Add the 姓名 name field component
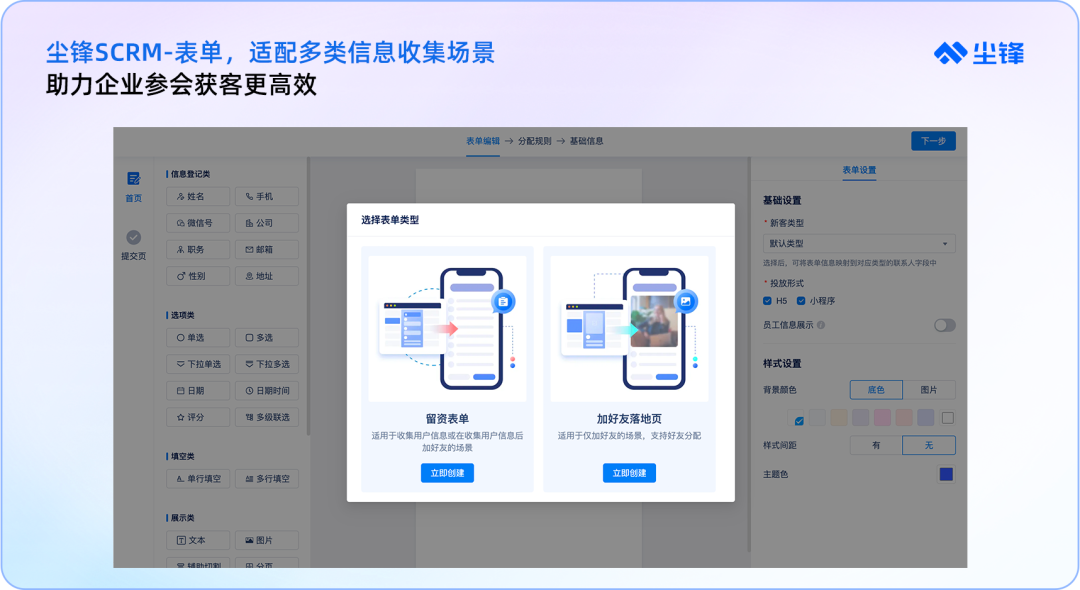 (x=198, y=196)
